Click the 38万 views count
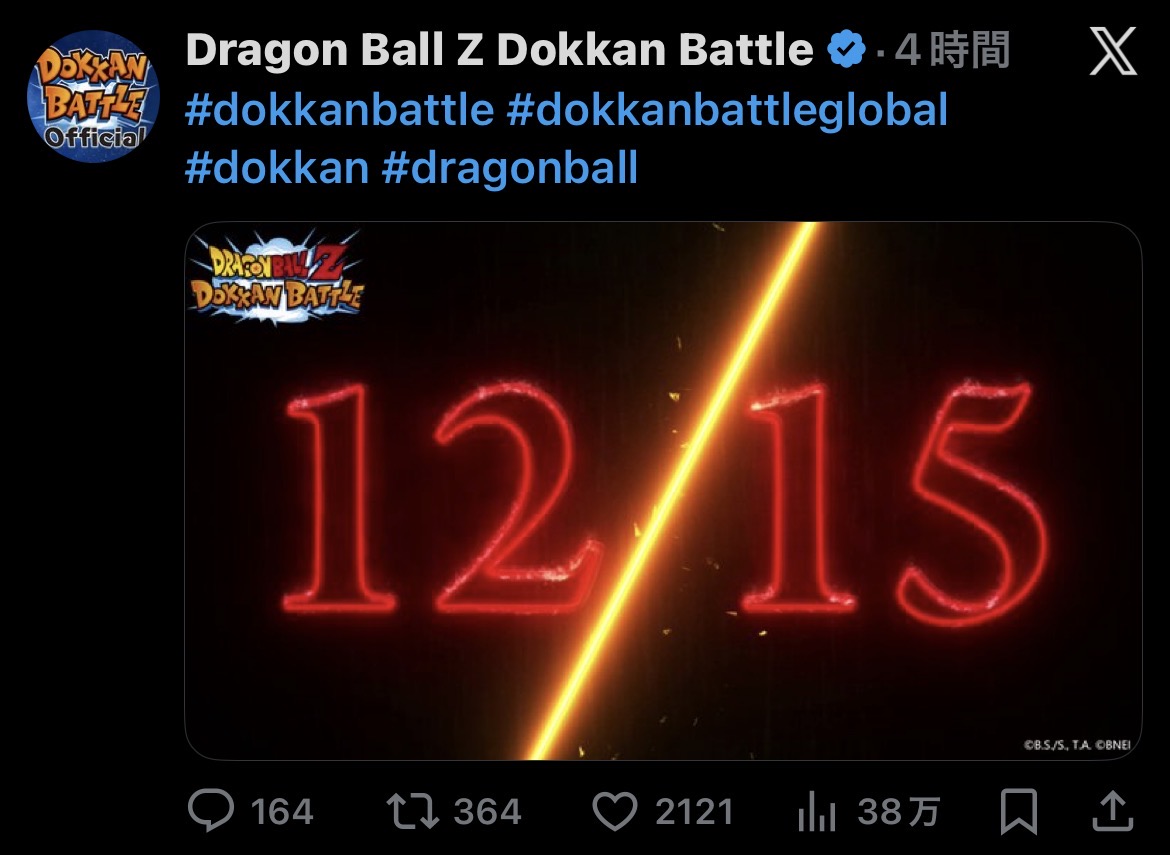 click(x=898, y=812)
